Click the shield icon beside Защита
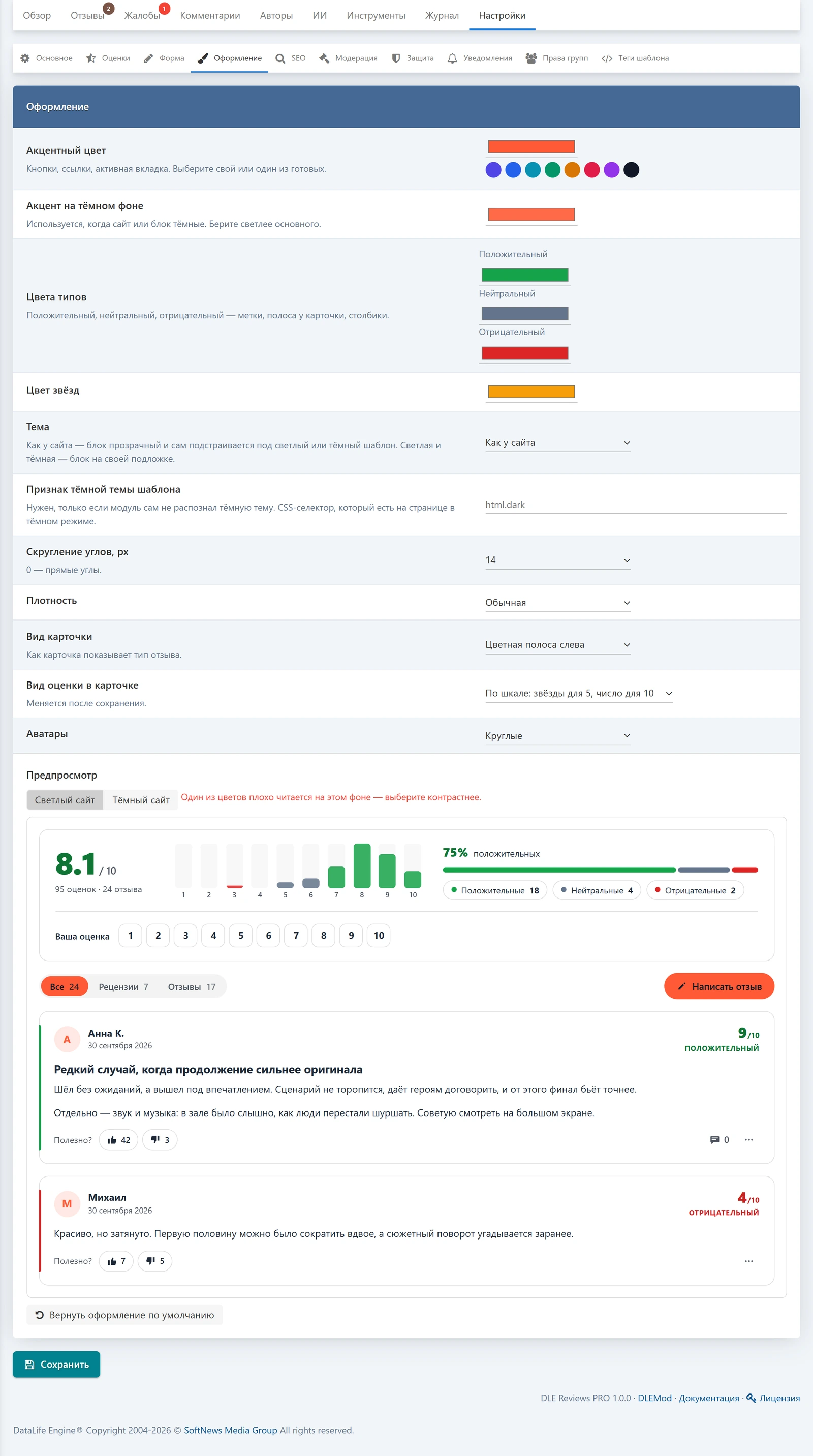Screen dimensions: 813x1456 coord(396,58)
